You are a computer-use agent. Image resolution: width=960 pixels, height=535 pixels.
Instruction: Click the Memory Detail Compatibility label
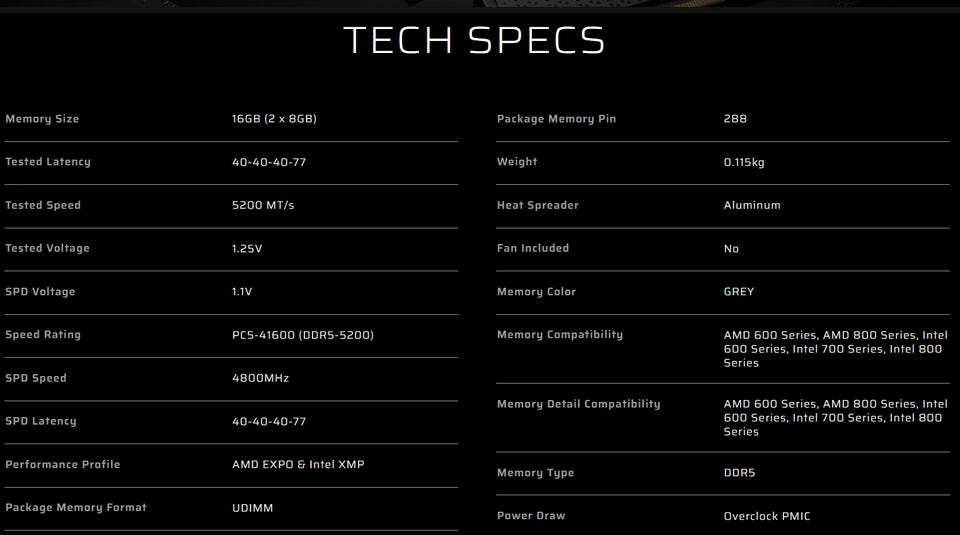pos(578,404)
